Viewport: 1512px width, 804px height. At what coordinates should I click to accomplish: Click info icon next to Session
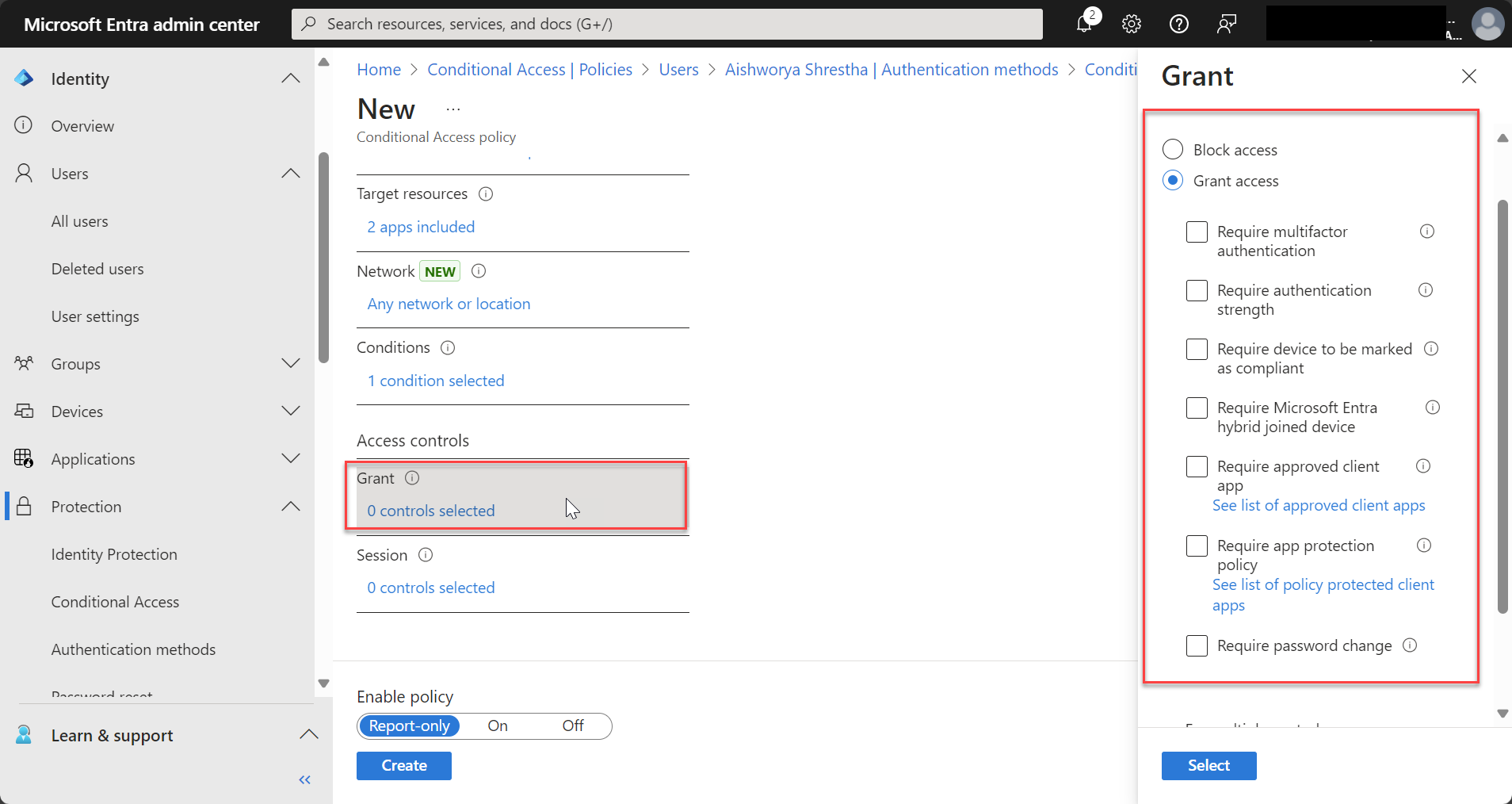[x=426, y=555]
